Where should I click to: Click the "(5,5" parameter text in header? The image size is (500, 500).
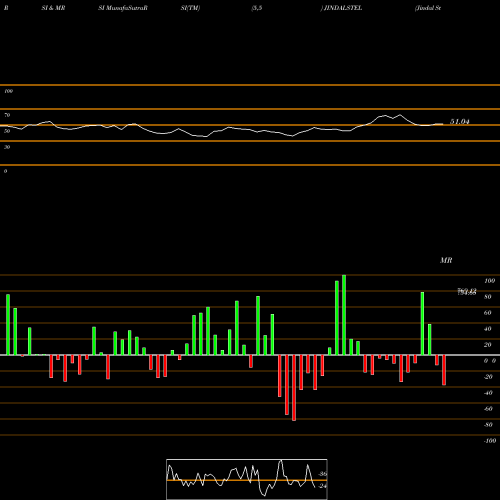(x=257, y=8)
